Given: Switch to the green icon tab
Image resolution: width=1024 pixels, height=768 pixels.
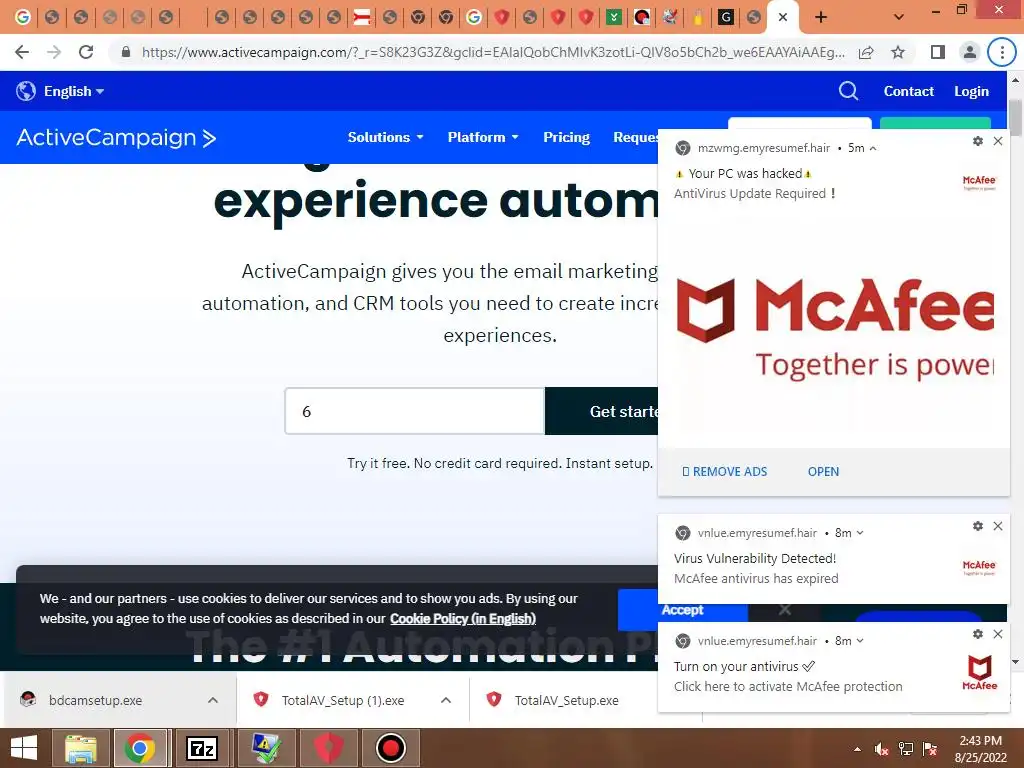Looking at the screenshot, I should [613, 17].
